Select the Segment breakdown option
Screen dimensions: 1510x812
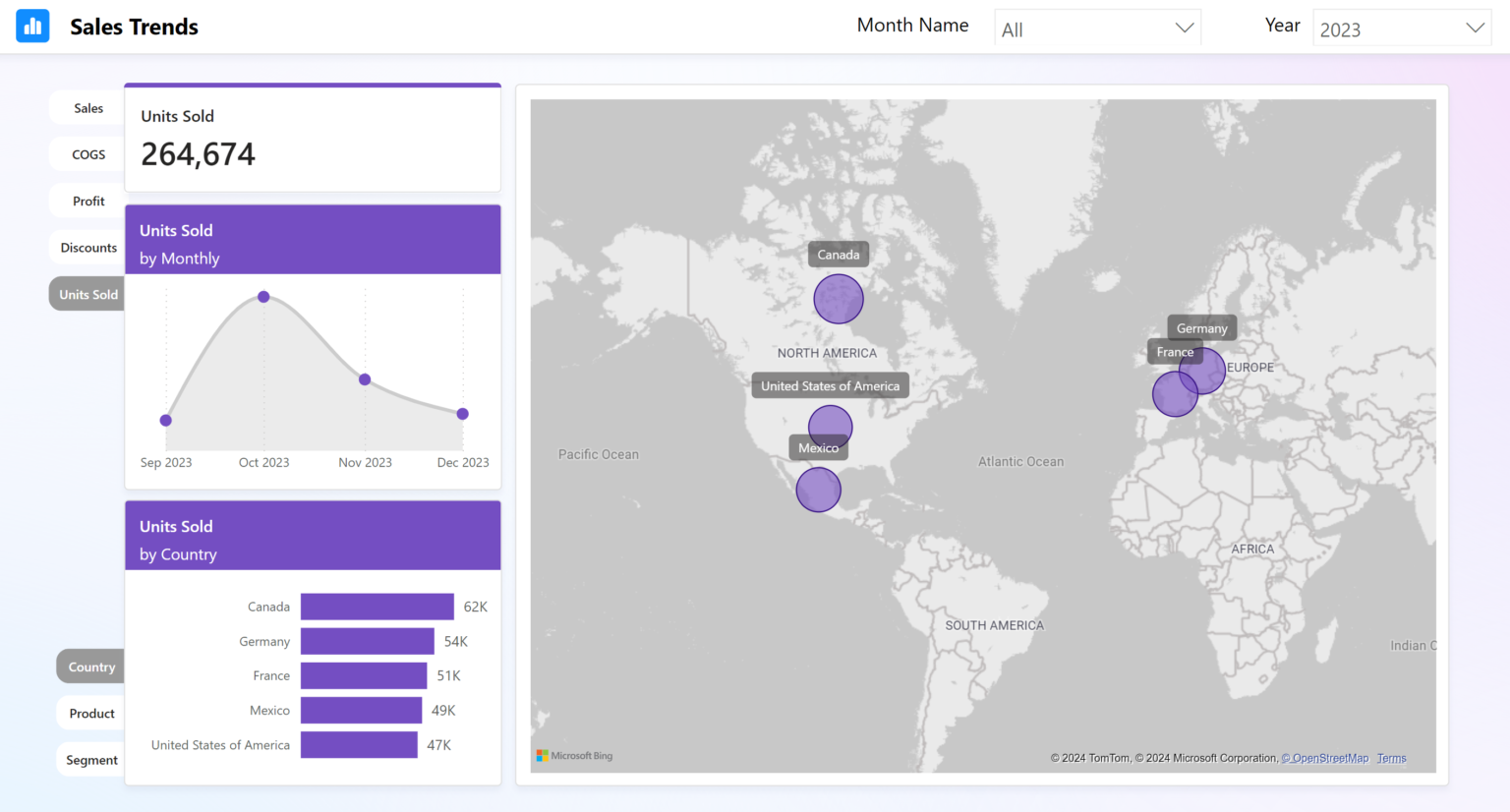tap(90, 759)
